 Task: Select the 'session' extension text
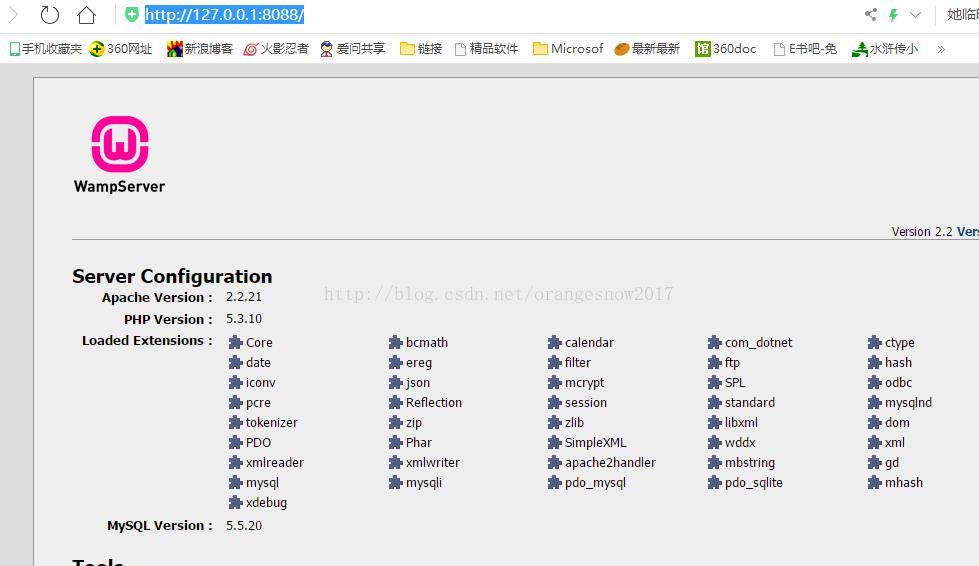click(x=586, y=403)
